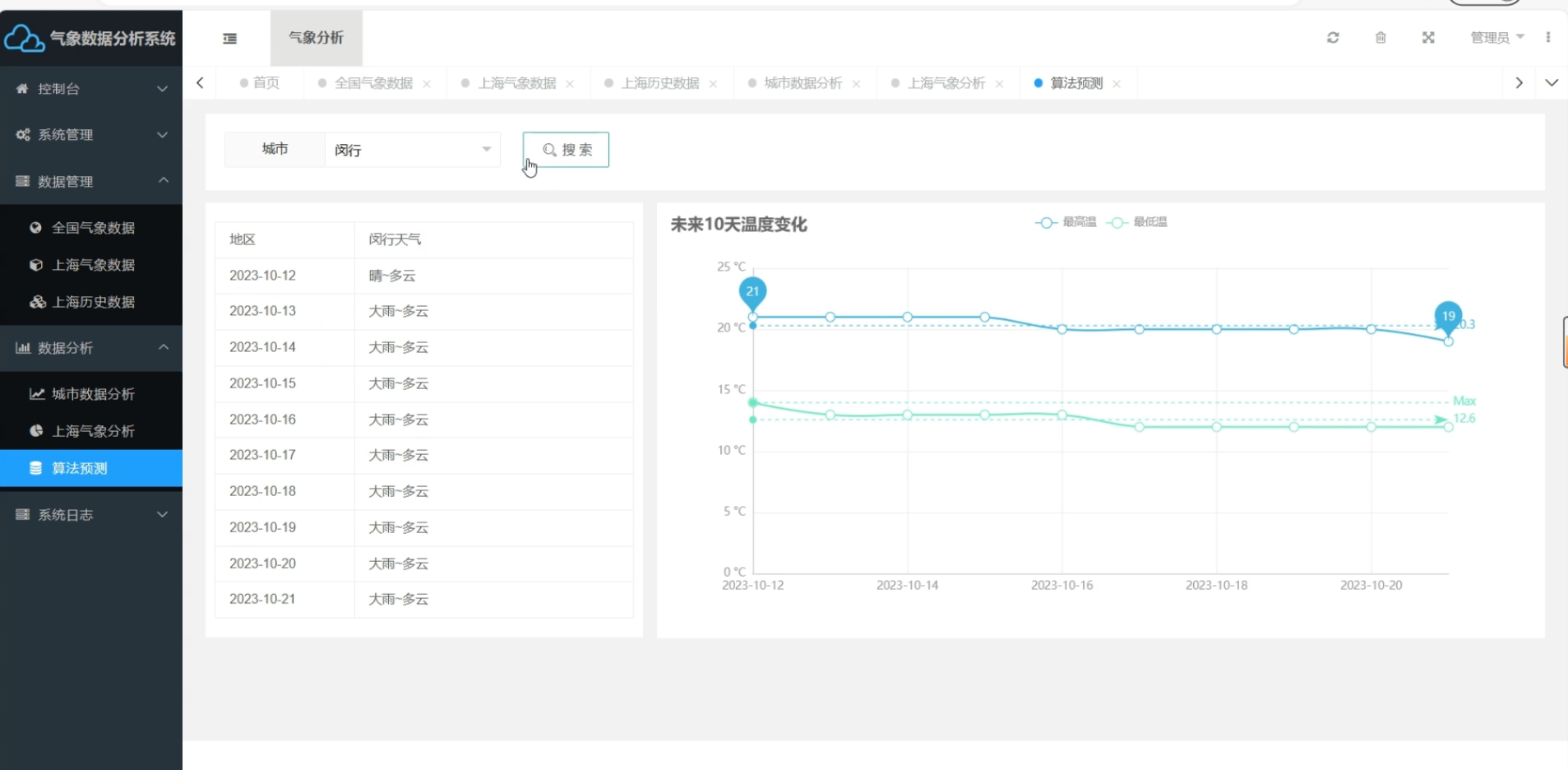Click the 2023-10-21 table cell
This screenshot has width=1568, height=770.
[284, 599]
